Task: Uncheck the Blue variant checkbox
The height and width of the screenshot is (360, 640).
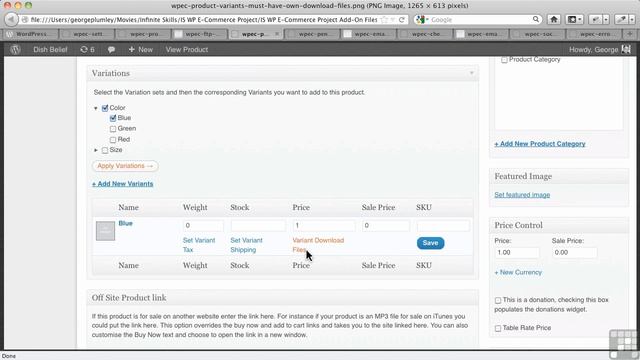Action: tap(113, 118)
